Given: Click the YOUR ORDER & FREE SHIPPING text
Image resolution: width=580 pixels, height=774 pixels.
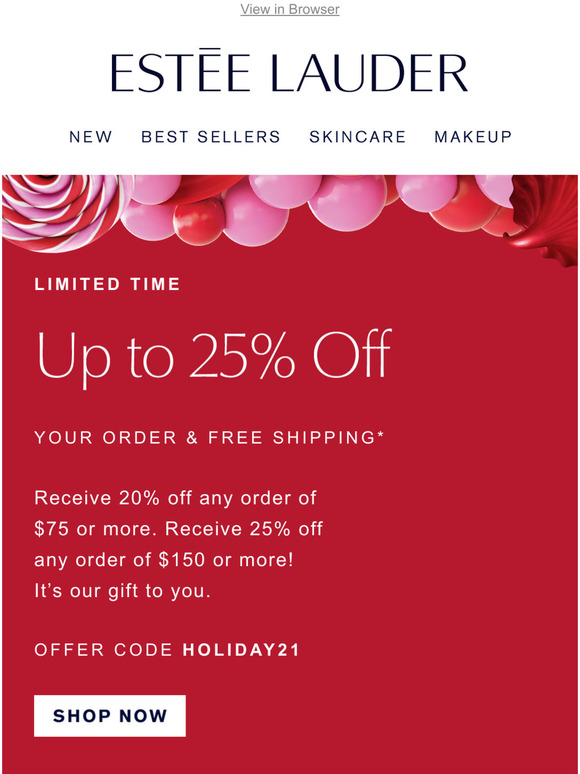Looking at the screenshot, I should pyautogui.click(x=209, y=437).
